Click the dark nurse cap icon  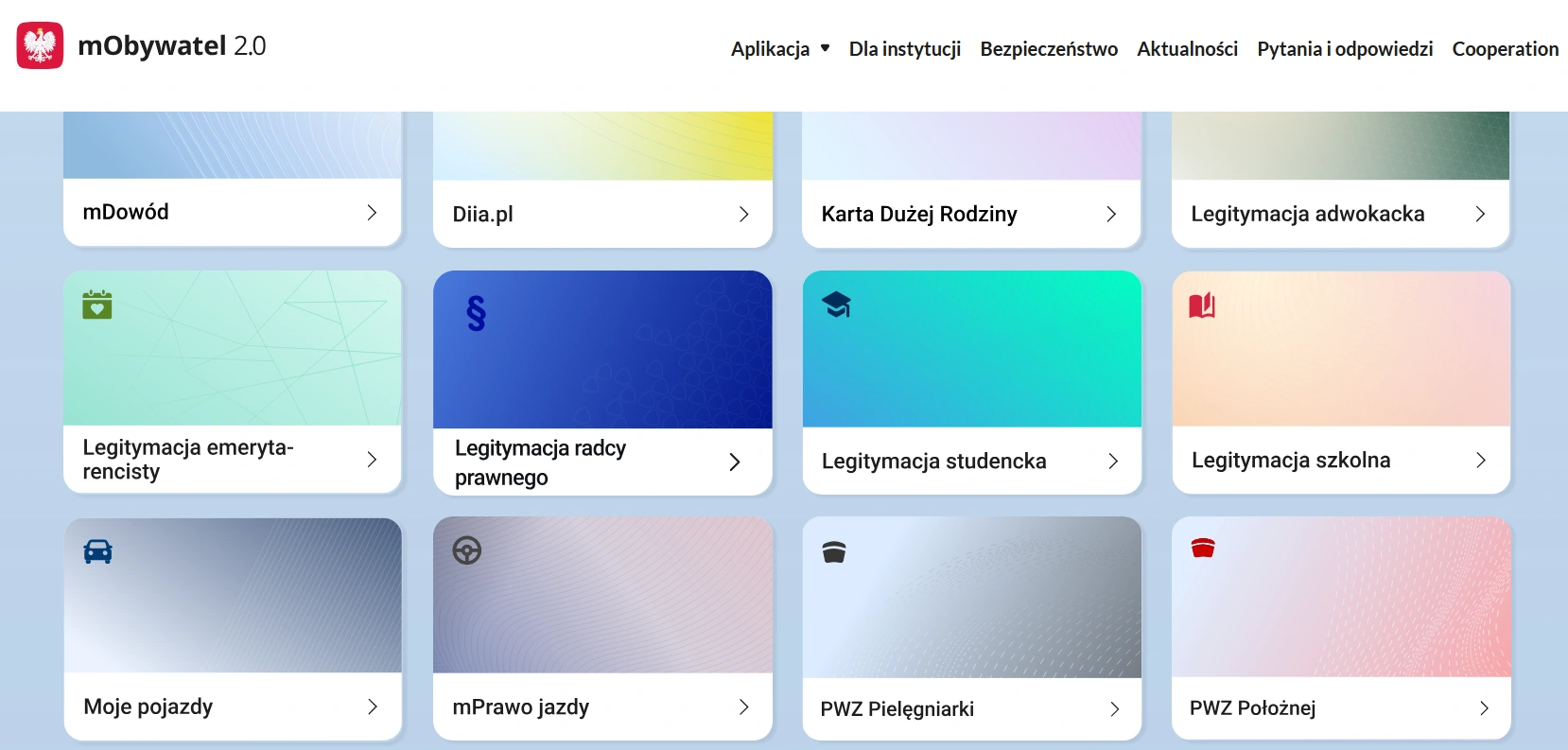click(x=834, y=552)
